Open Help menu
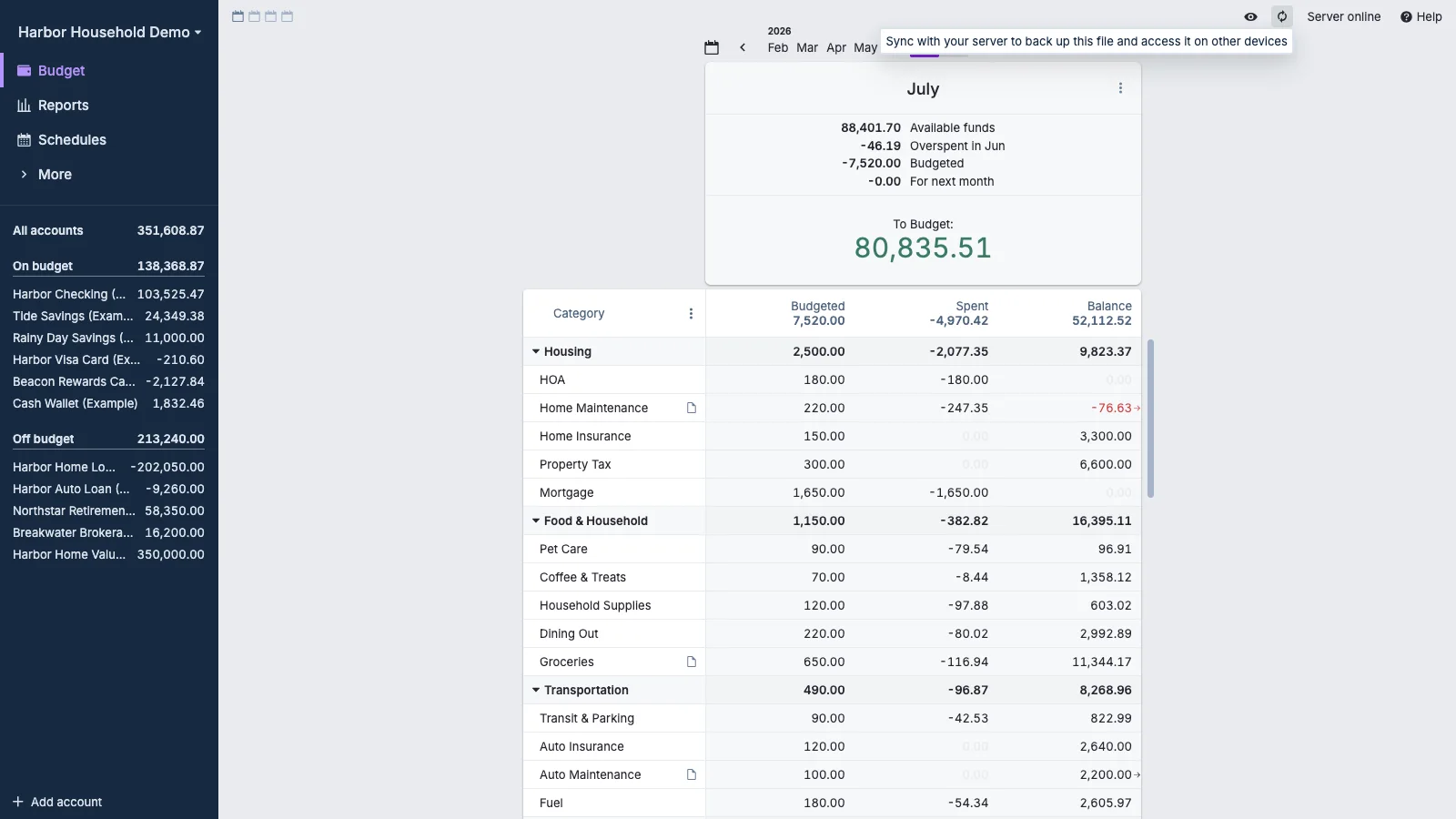 1421,16
